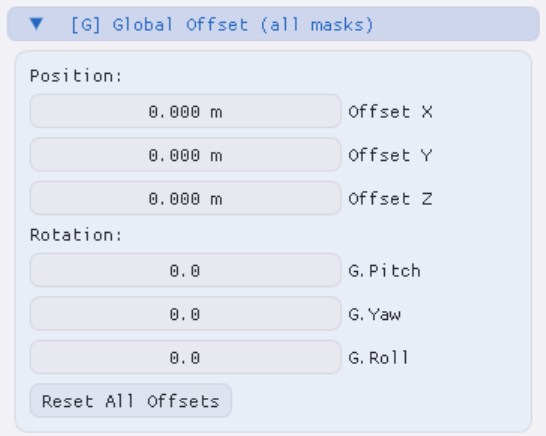The height and width of the screenshot is (436, 546).
Task: Click the Offset Y value field
Action: (185, 155)
